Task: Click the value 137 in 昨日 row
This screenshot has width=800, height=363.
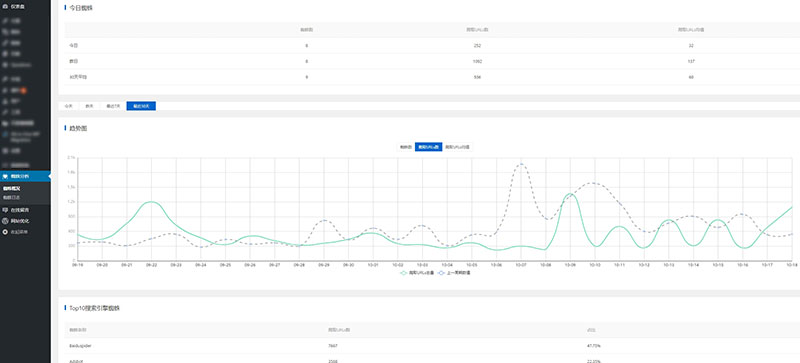Action: point(691,61)
